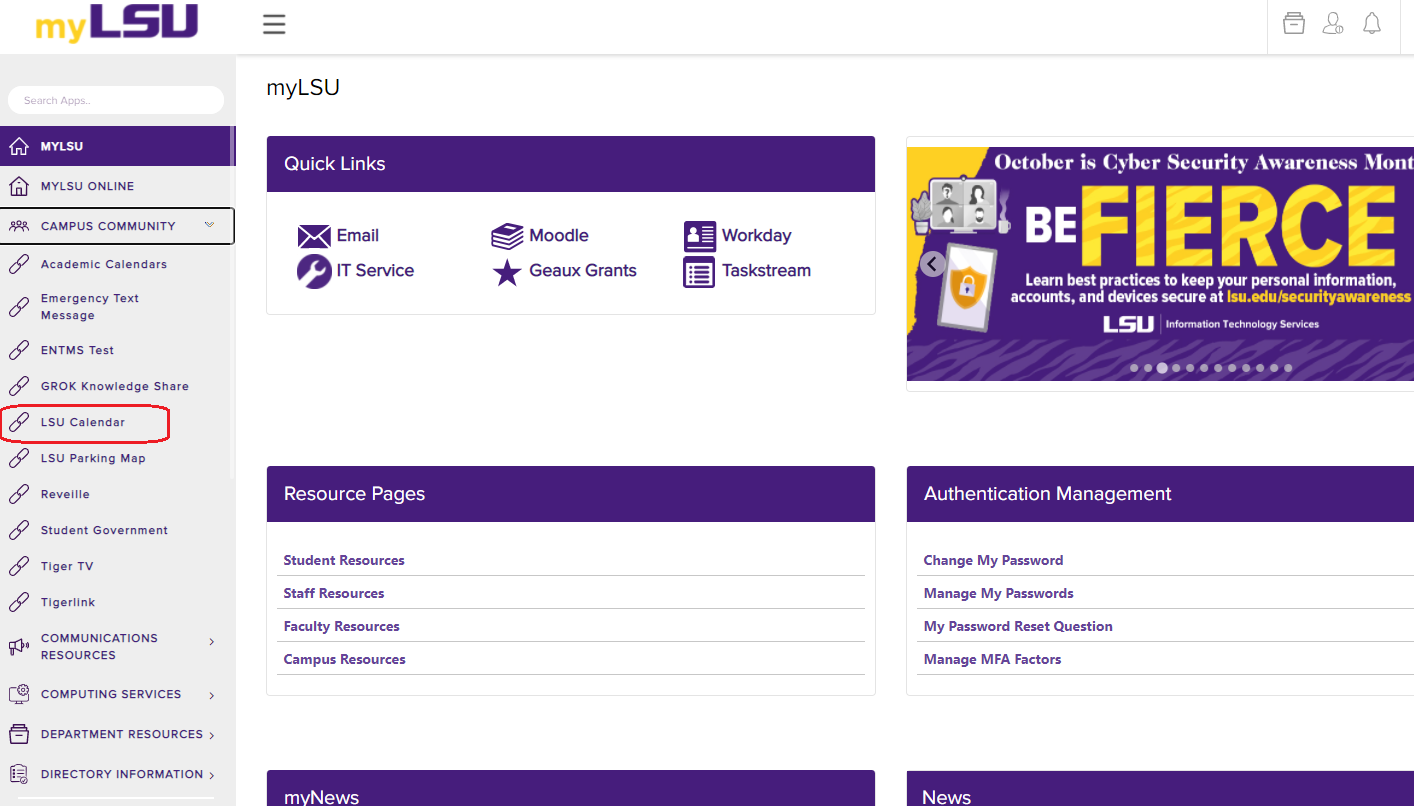The width and height of the screenshot is (1414, 806).
Task: Expand Communications Resources chevron
Action: 212,642
